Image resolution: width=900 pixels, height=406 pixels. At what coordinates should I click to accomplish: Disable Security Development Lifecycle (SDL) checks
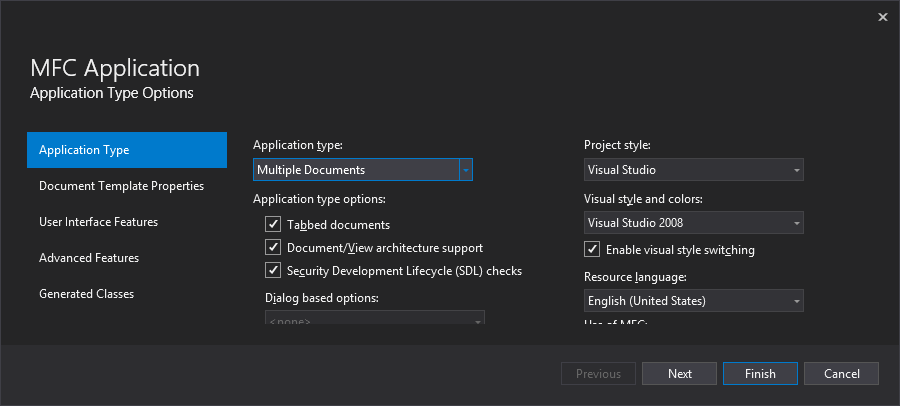pos(273,270)
